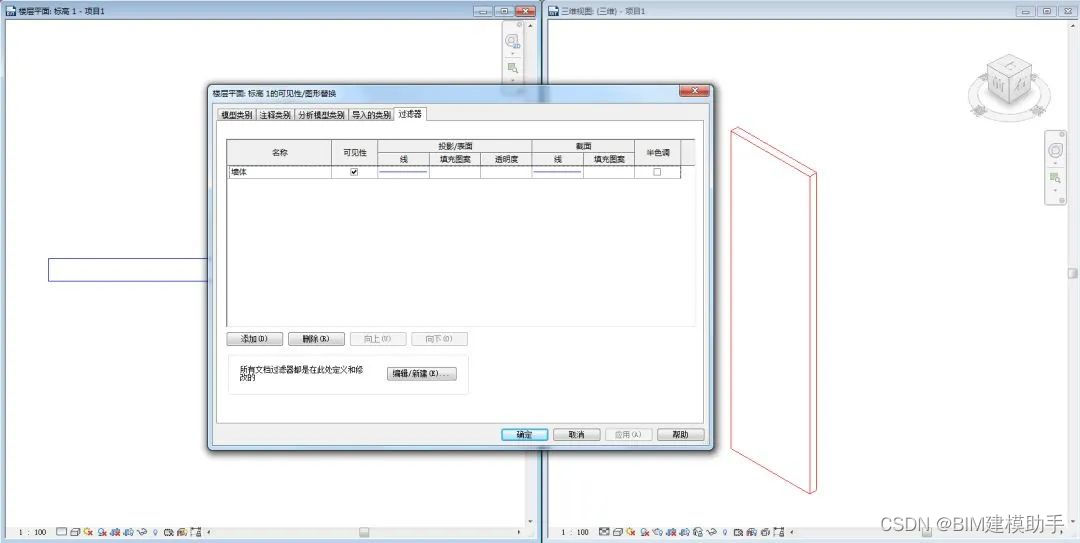The image size is (1080, 543).
Task: Click 3D view vertical scrollbar thumb
Action: tap(1073, 274)
